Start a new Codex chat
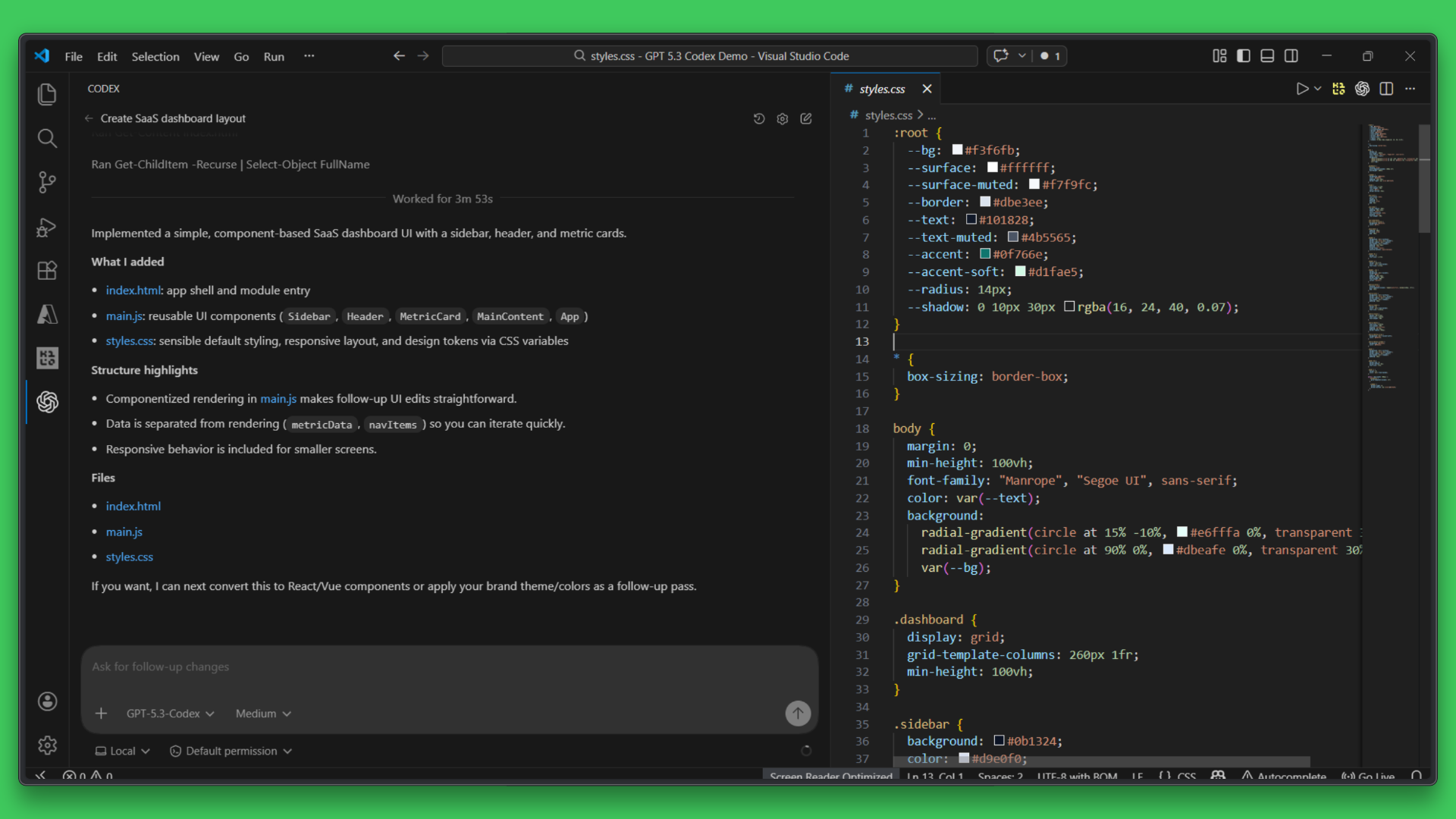This screenshot has width=1456, height=819. [806, 119]
